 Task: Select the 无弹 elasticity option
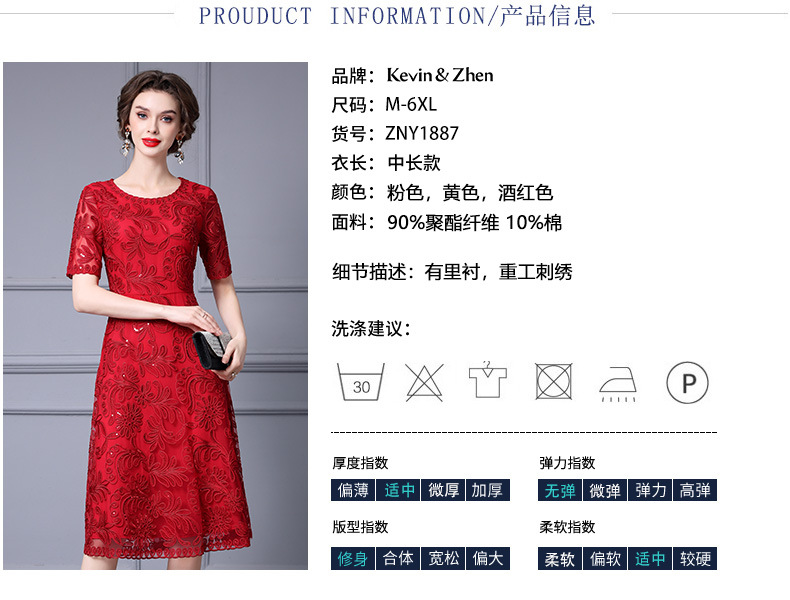click(560, 490)
